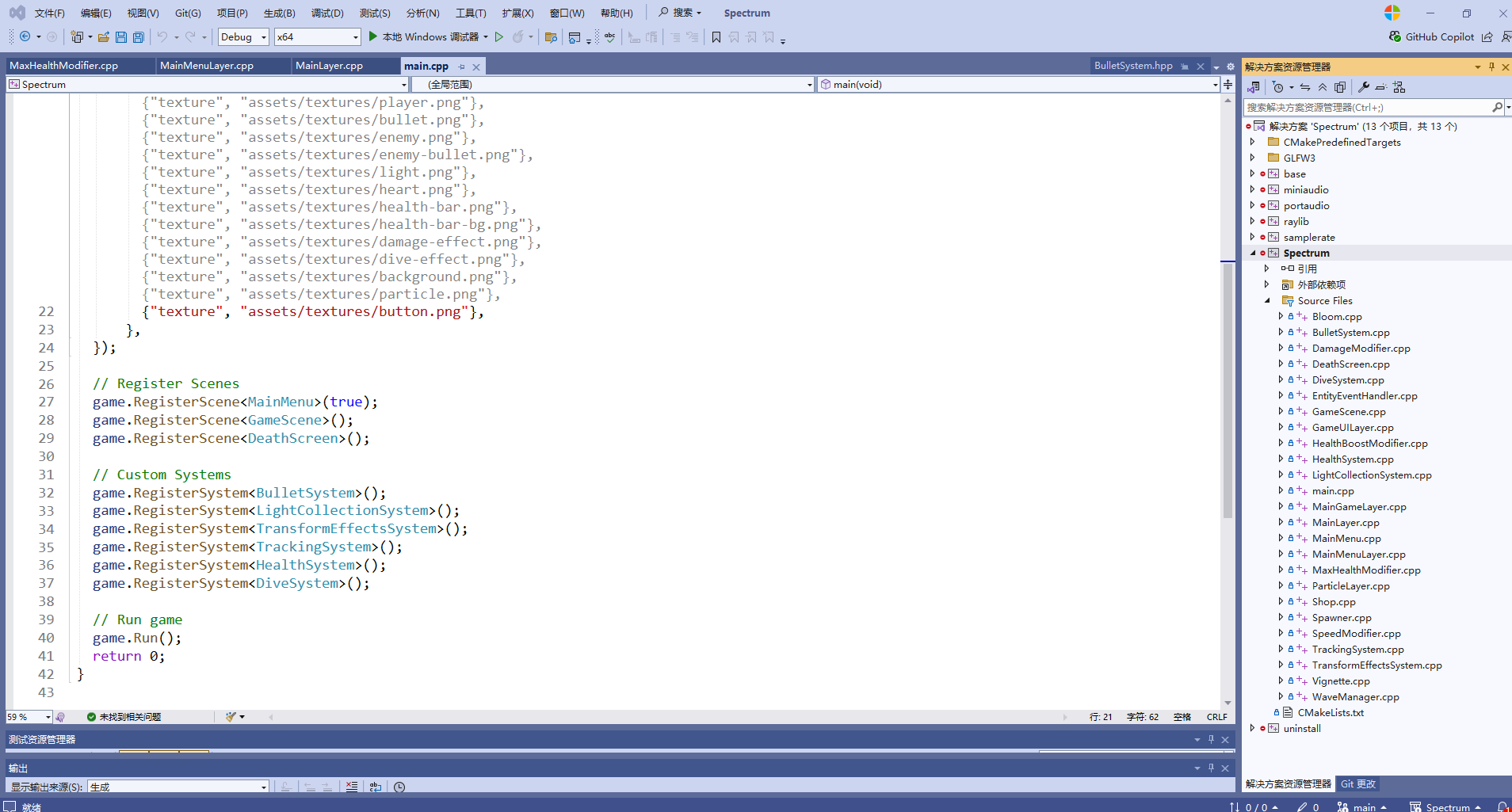Toggle pin on main.cpp tab

(461, 67)
